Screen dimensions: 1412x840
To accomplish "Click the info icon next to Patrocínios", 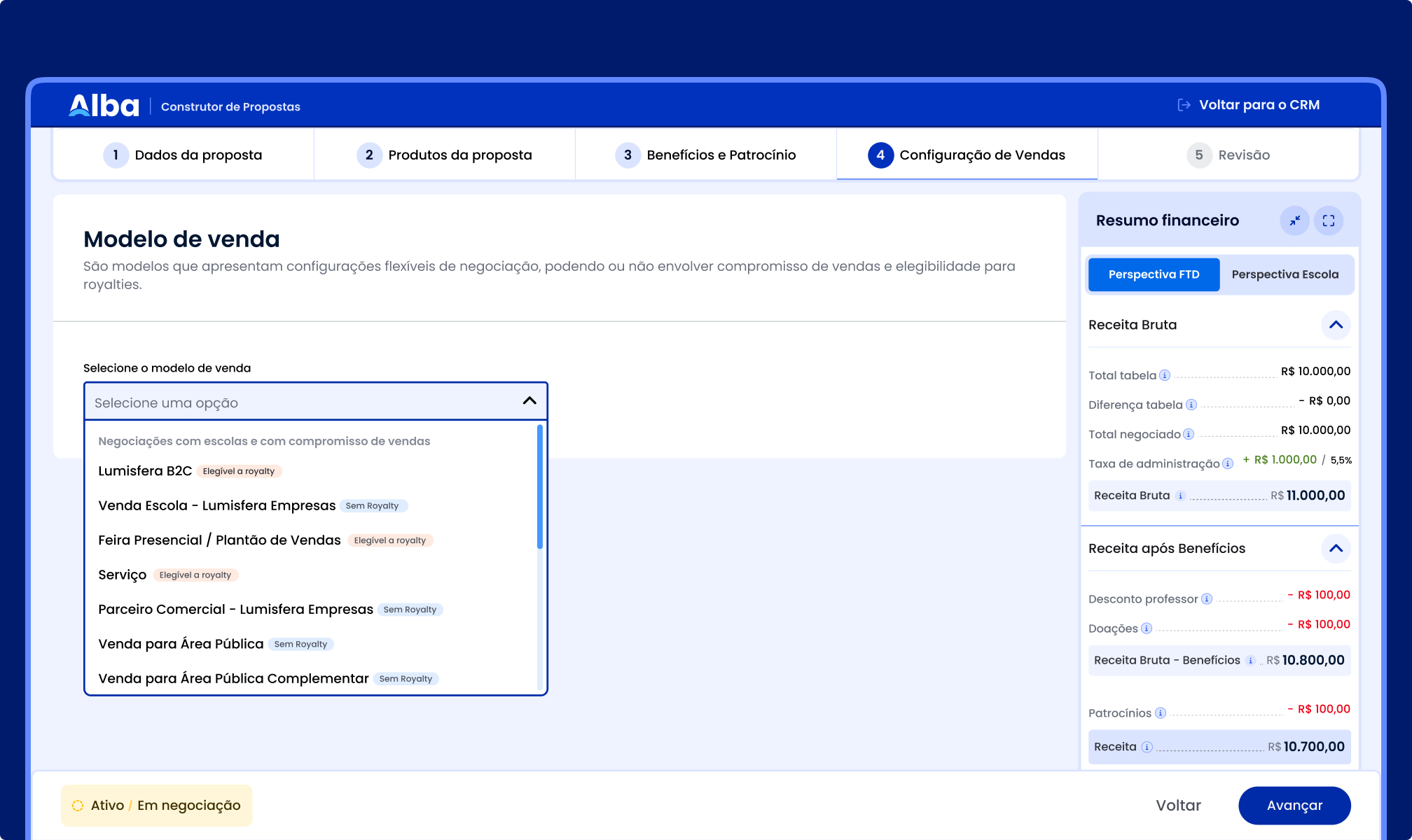I will point(1161,713).
